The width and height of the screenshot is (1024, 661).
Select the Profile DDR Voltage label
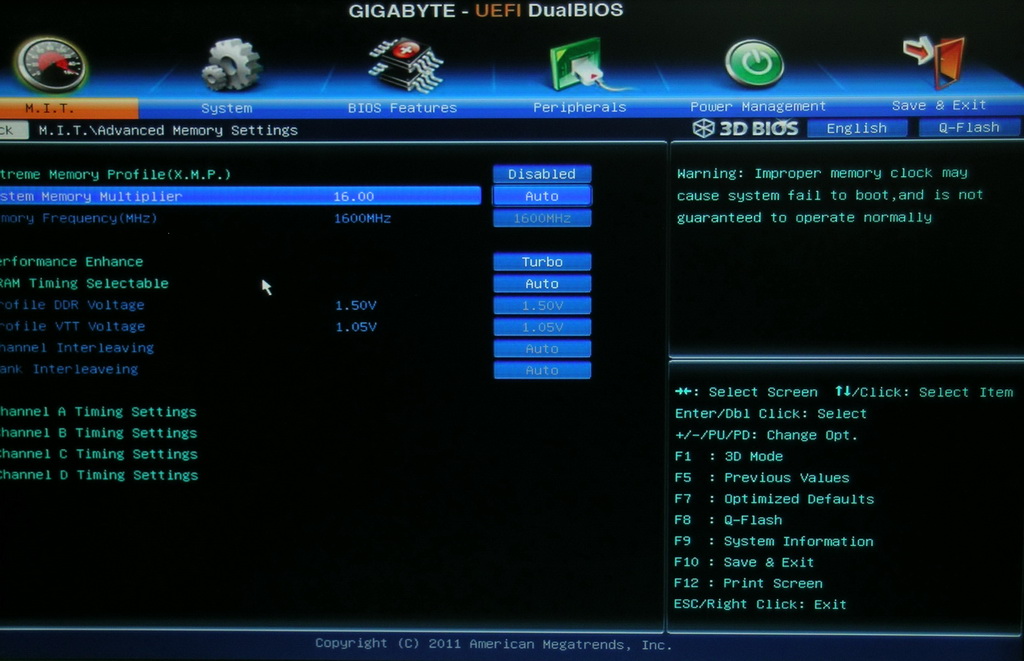tap(72, 305)
